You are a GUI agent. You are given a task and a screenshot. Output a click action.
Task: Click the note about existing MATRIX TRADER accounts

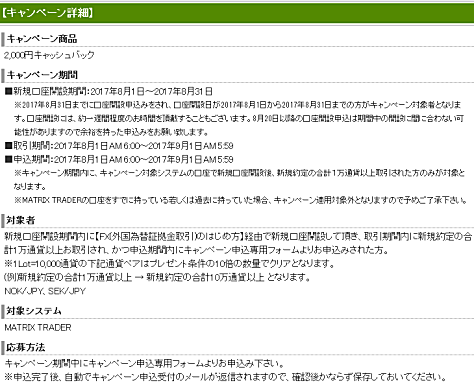(x=240, y=200)
